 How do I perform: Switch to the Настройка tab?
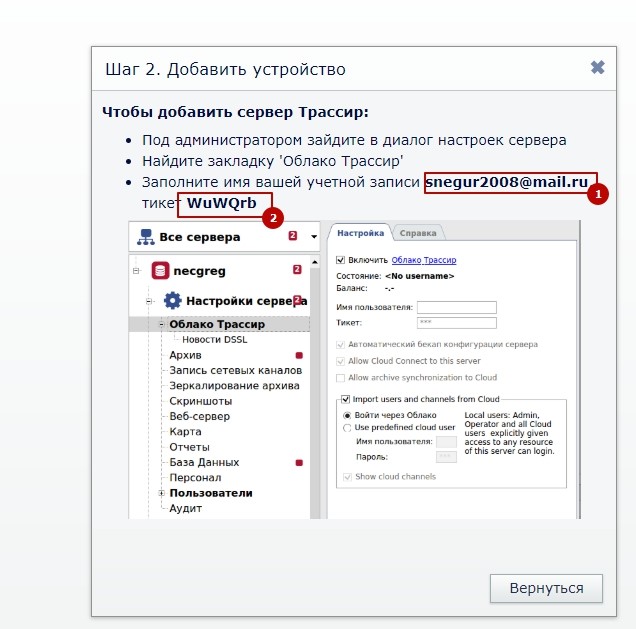tap(361, 233)
